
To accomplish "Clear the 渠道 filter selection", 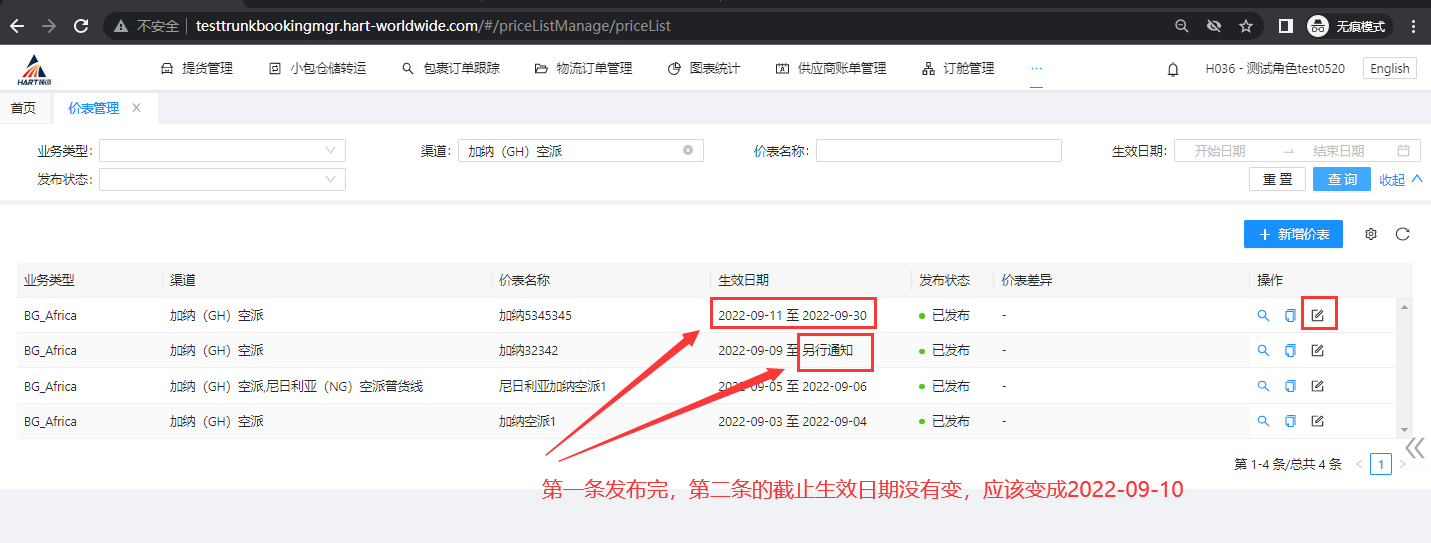I will (x=688, y=151).
